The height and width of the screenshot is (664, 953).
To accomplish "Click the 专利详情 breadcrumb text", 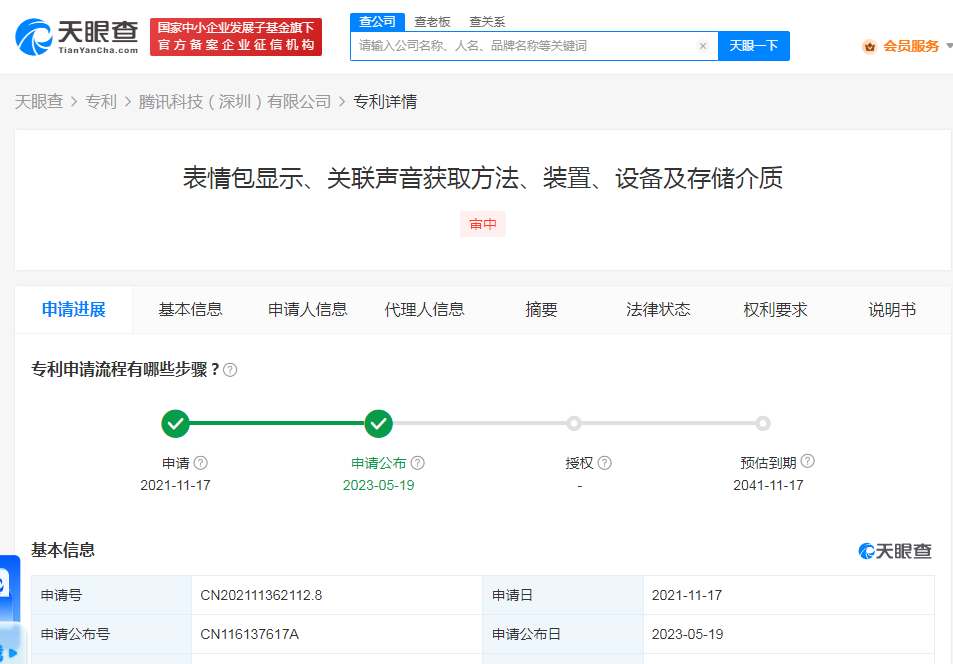I will click(x=385, y=102).
